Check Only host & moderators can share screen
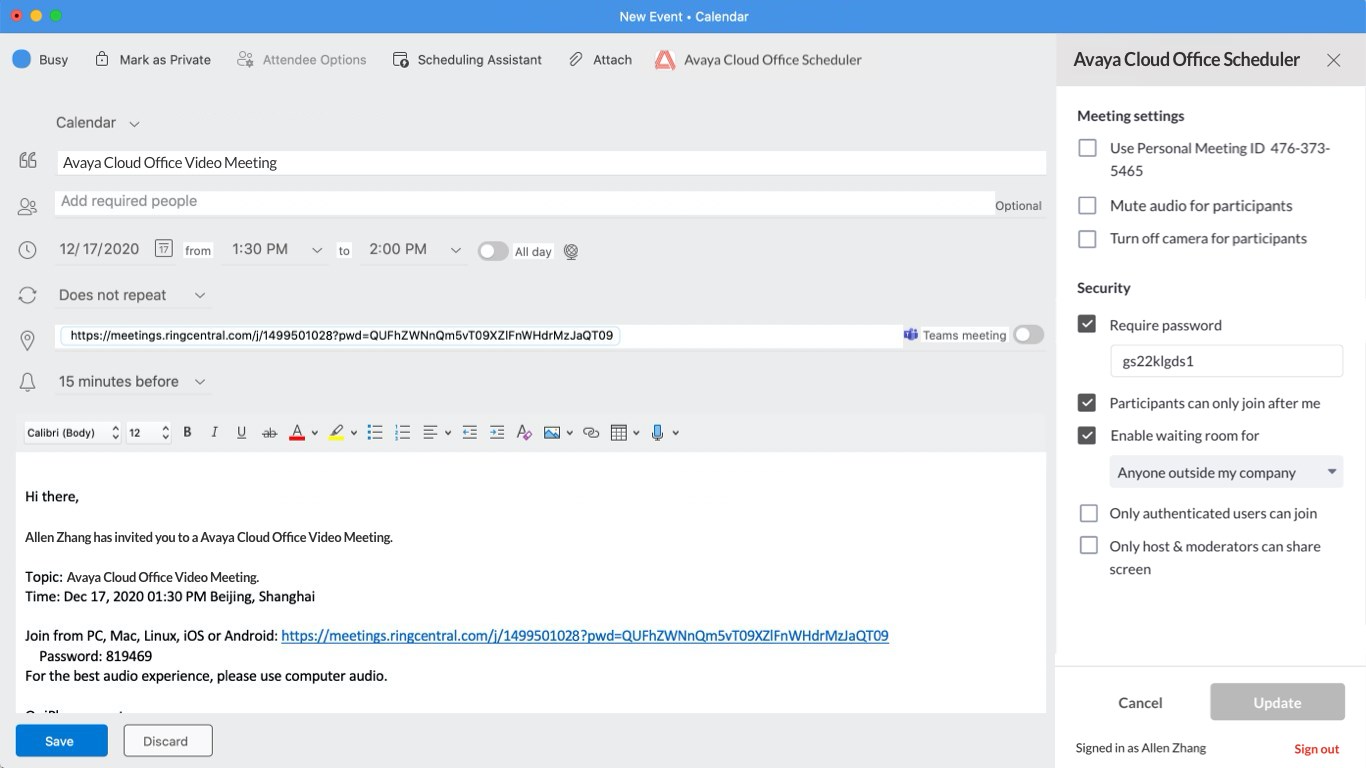The image size is (1366, 768). 1088,546
